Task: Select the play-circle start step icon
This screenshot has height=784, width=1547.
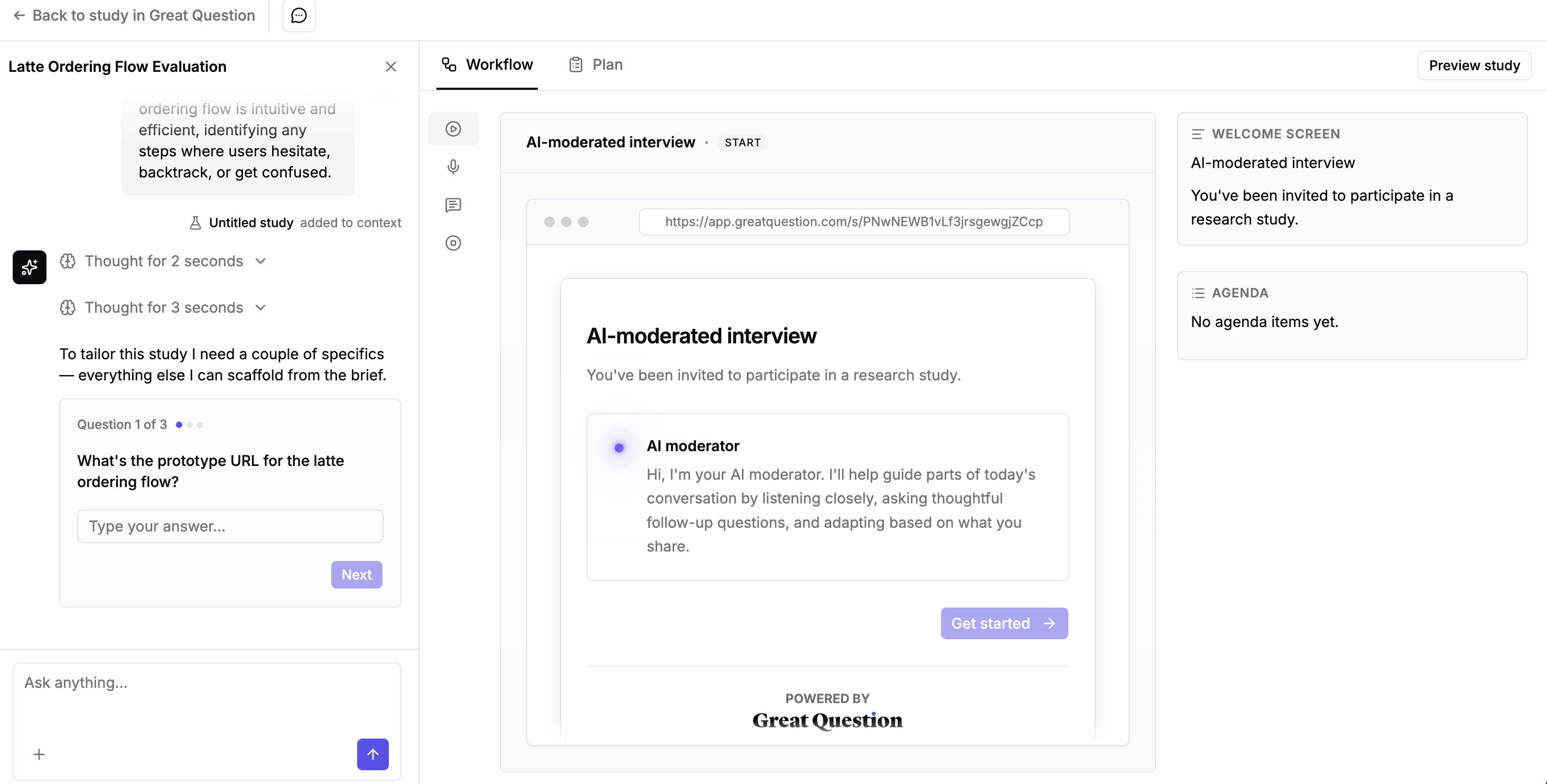Action: click(x=453, y=128)
